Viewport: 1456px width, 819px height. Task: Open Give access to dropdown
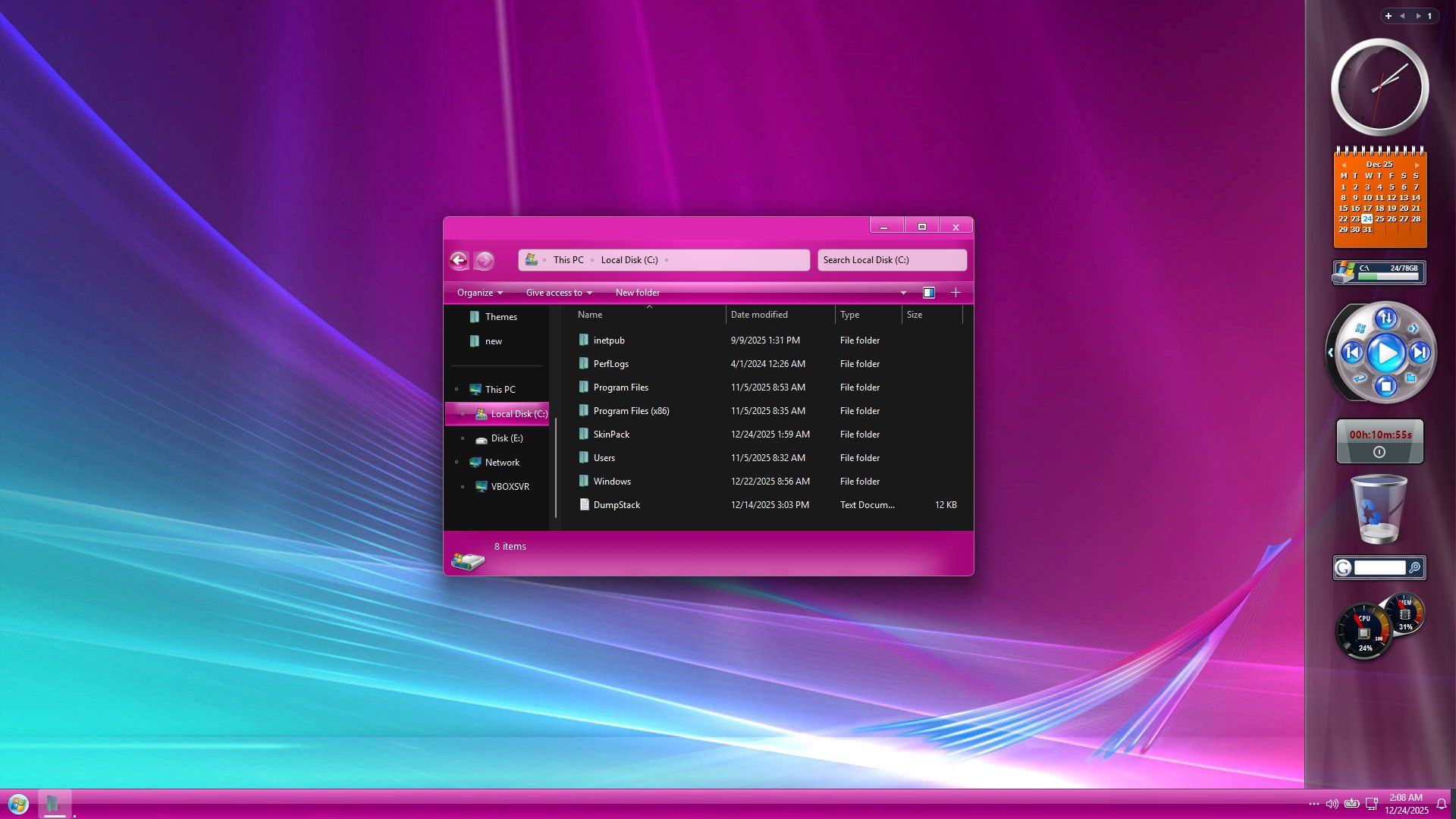tap(559, 293)
